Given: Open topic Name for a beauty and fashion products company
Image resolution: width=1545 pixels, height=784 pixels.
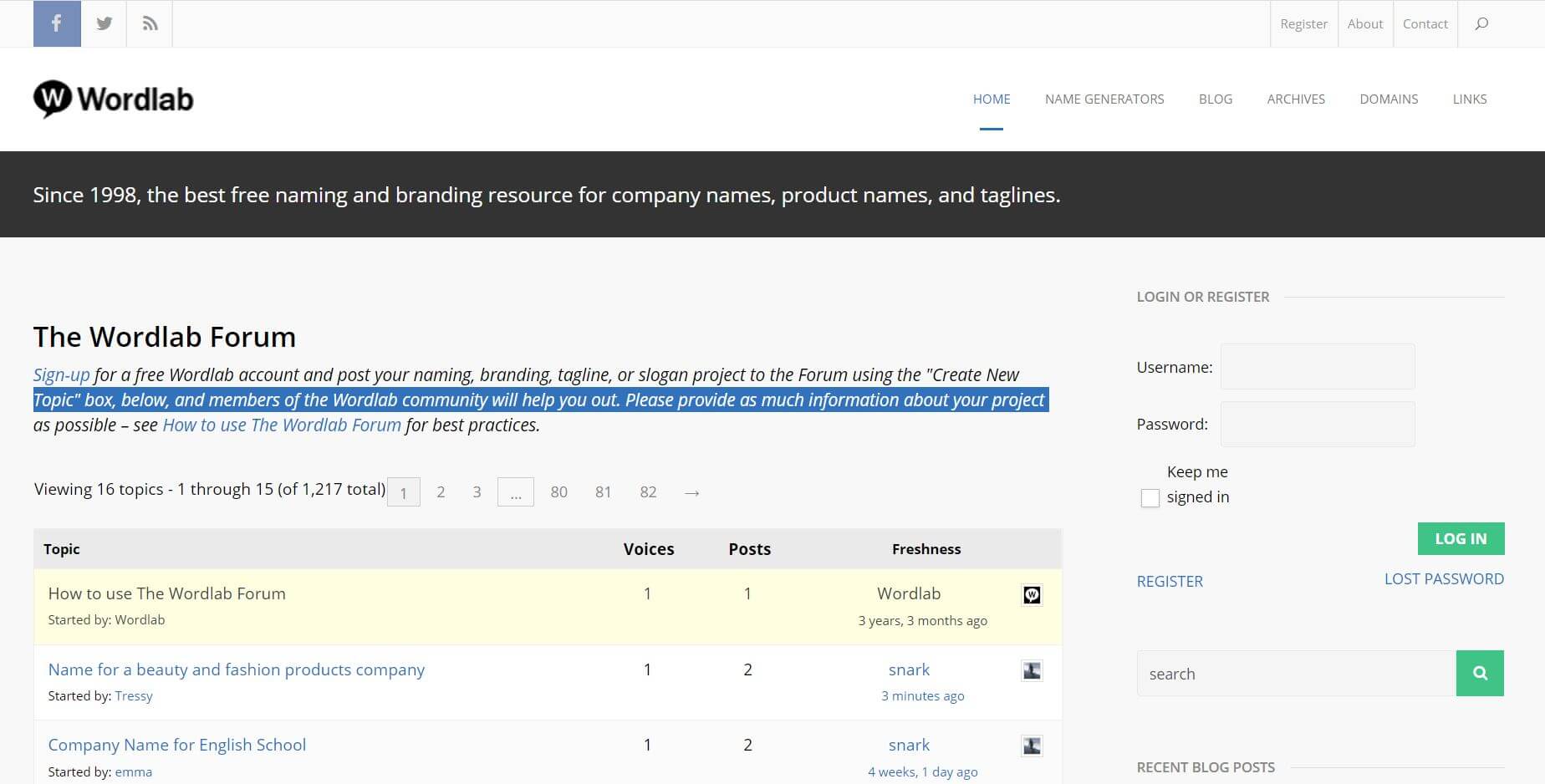Looking at the screenshot, I should (237, 669).
